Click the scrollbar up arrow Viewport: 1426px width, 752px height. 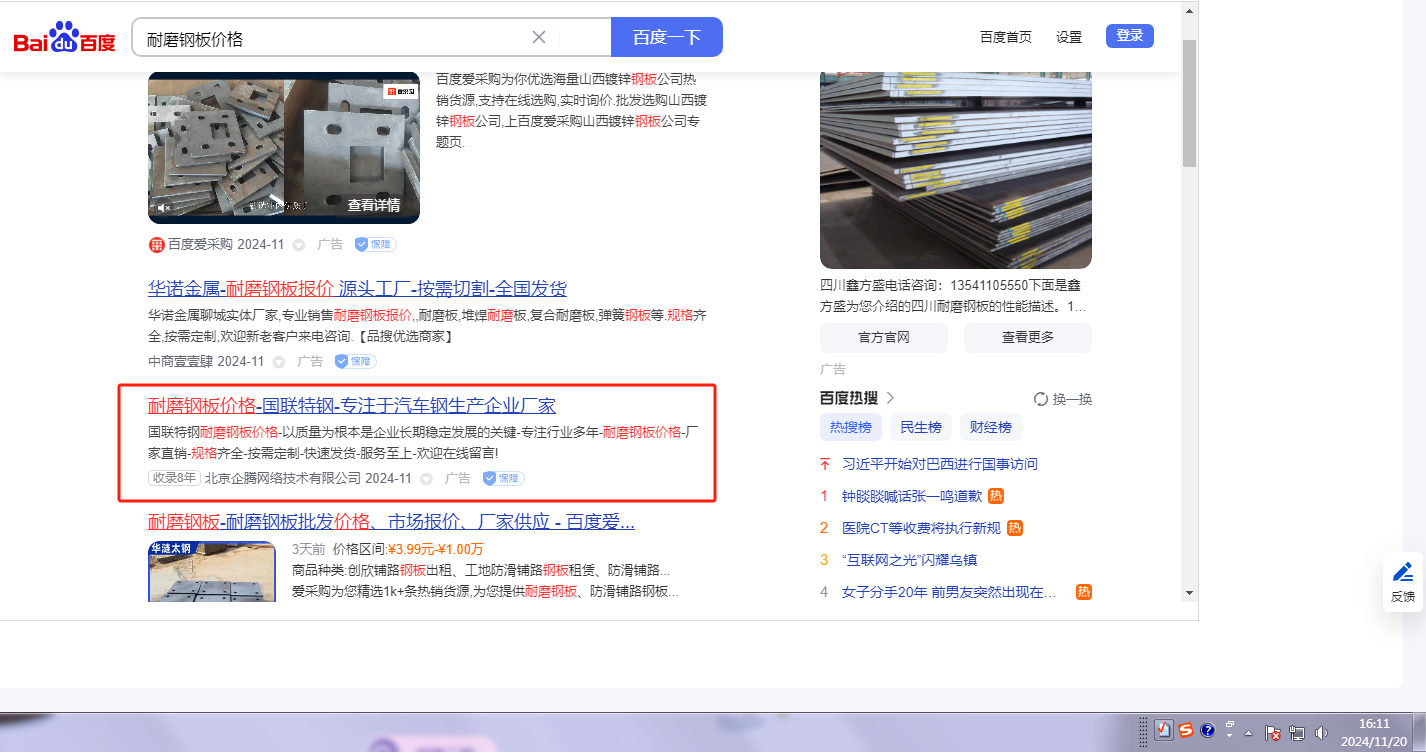1189,11
